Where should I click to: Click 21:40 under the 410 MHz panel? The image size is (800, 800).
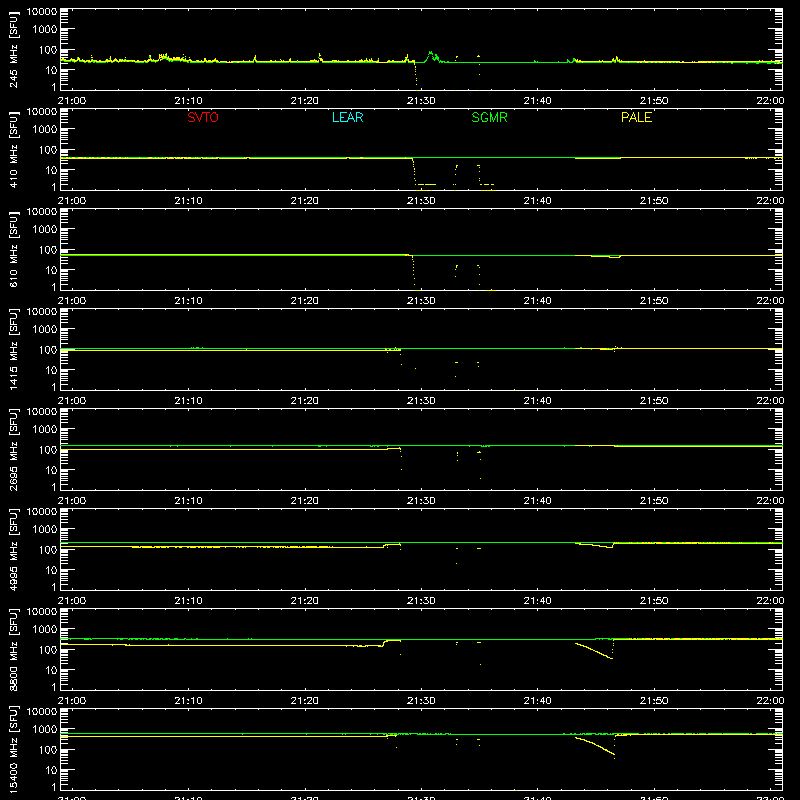[x=537, y=201]
